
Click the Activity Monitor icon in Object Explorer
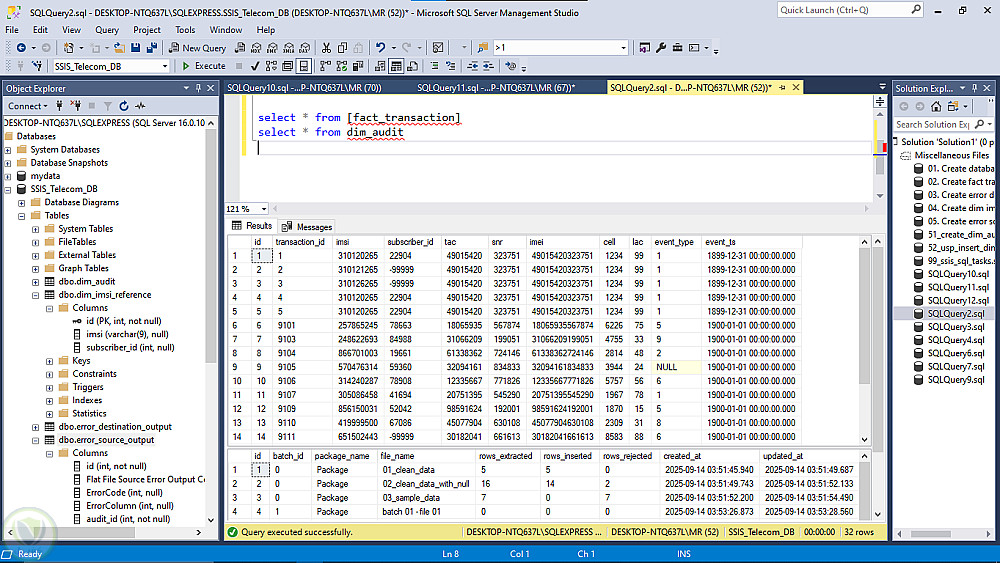click(x=140, y=106)
